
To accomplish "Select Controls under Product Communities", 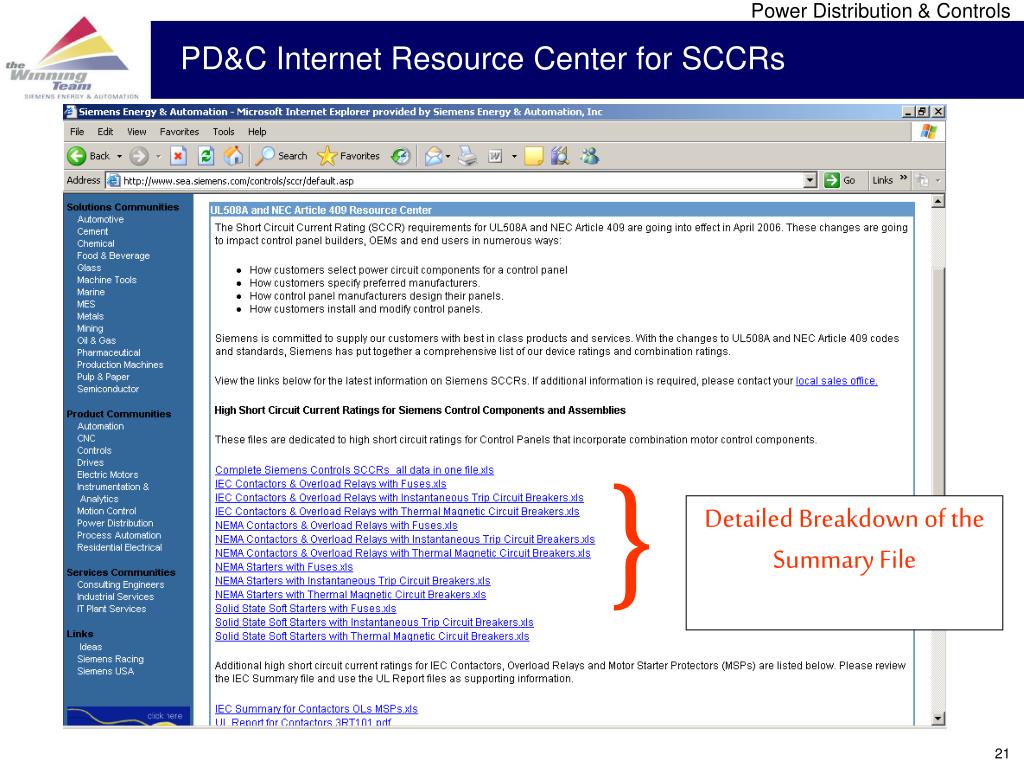I will click(94, 451).
